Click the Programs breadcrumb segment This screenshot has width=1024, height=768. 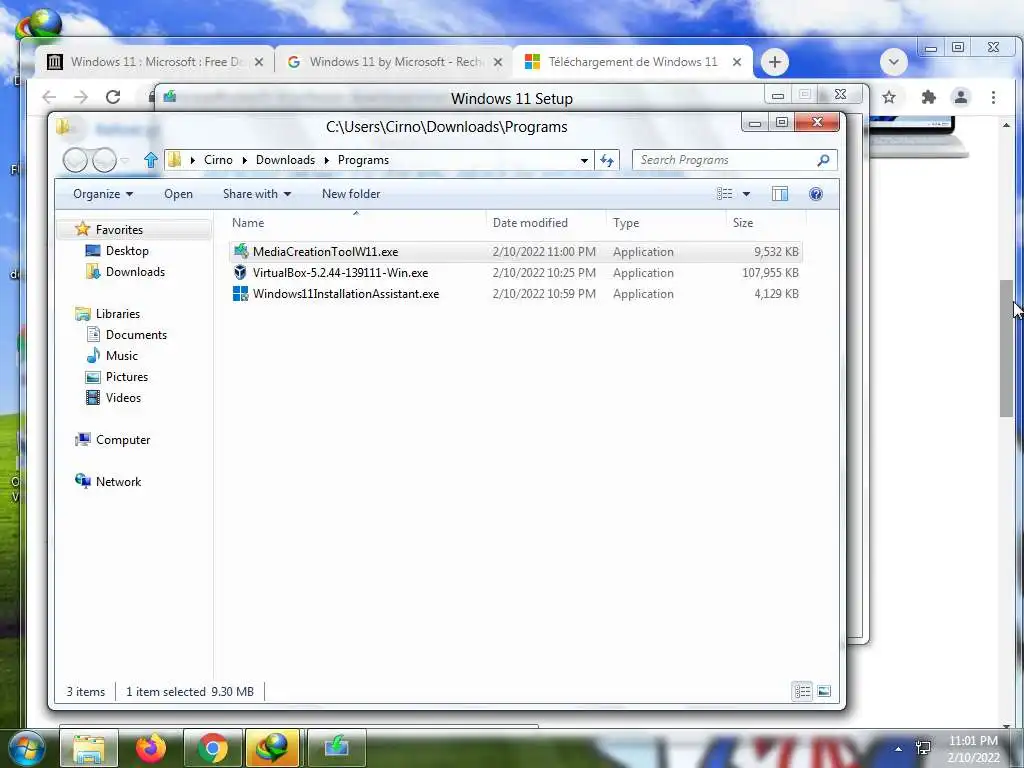click(x=363, y=160)
